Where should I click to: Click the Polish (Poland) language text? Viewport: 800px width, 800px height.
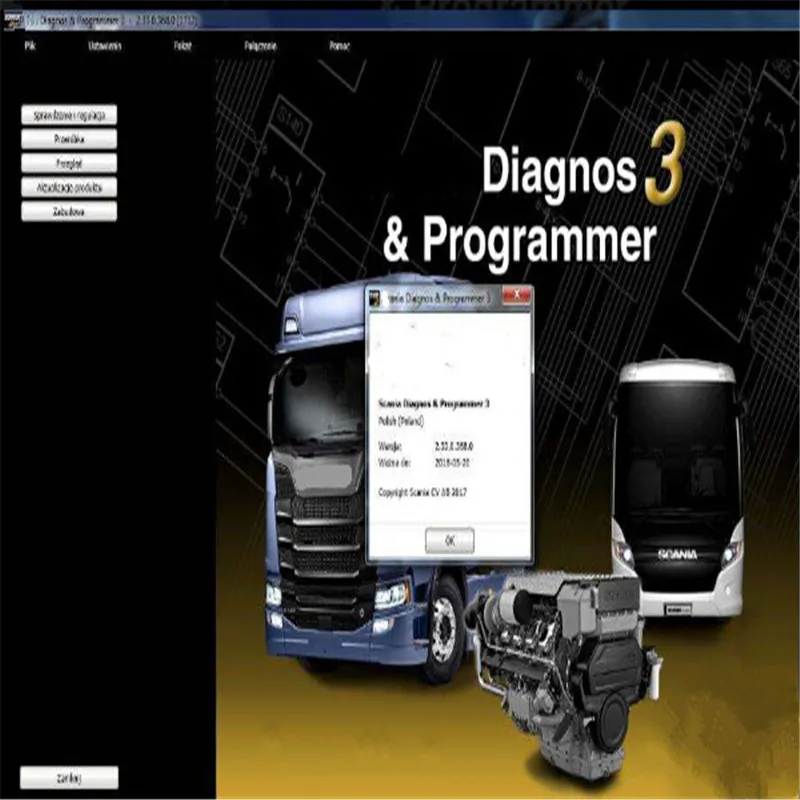pyautogui.click(x=401, y=421)
